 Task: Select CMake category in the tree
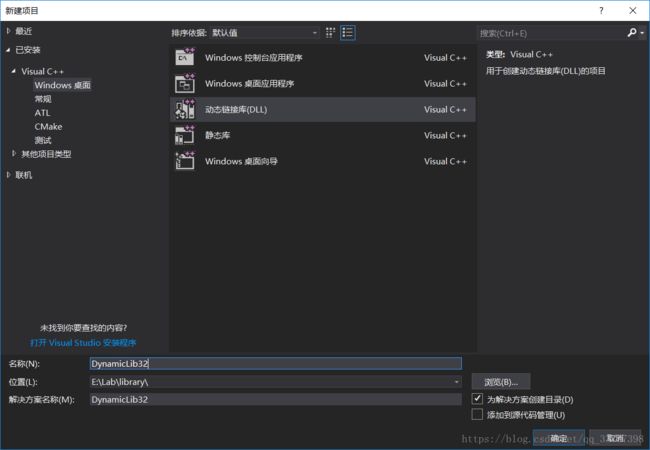pyautogui.click(x=48, y=126)
